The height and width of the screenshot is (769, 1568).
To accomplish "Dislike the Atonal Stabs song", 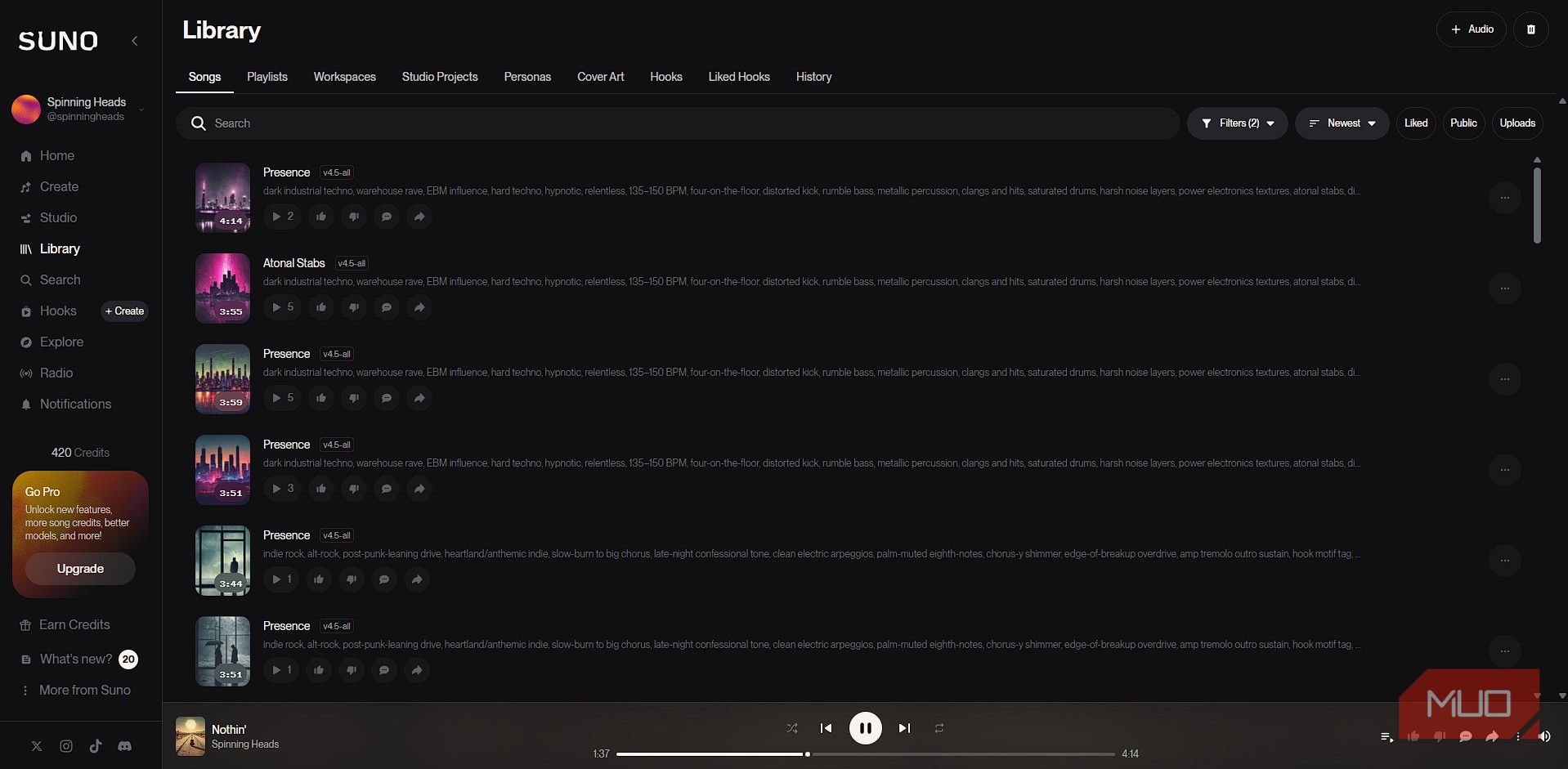I will [354, 307].
